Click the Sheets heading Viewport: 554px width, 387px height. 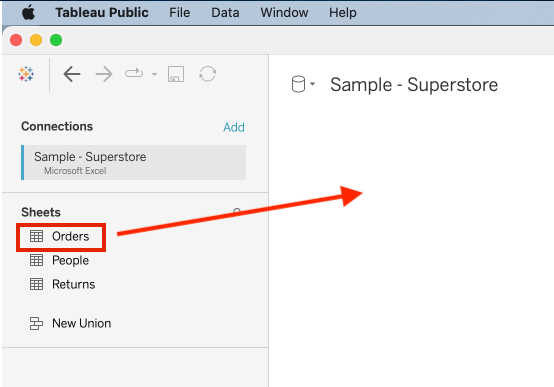41,212
